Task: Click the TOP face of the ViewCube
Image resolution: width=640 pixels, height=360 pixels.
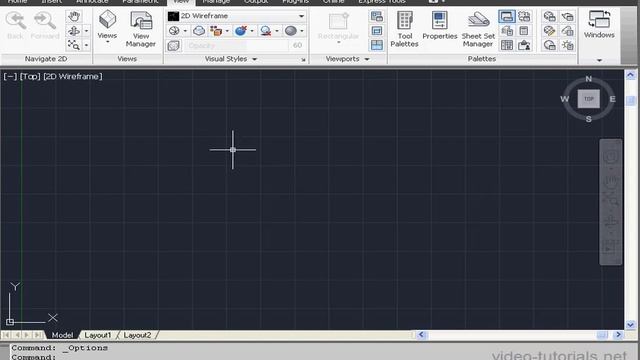Action: pos(589,99)
